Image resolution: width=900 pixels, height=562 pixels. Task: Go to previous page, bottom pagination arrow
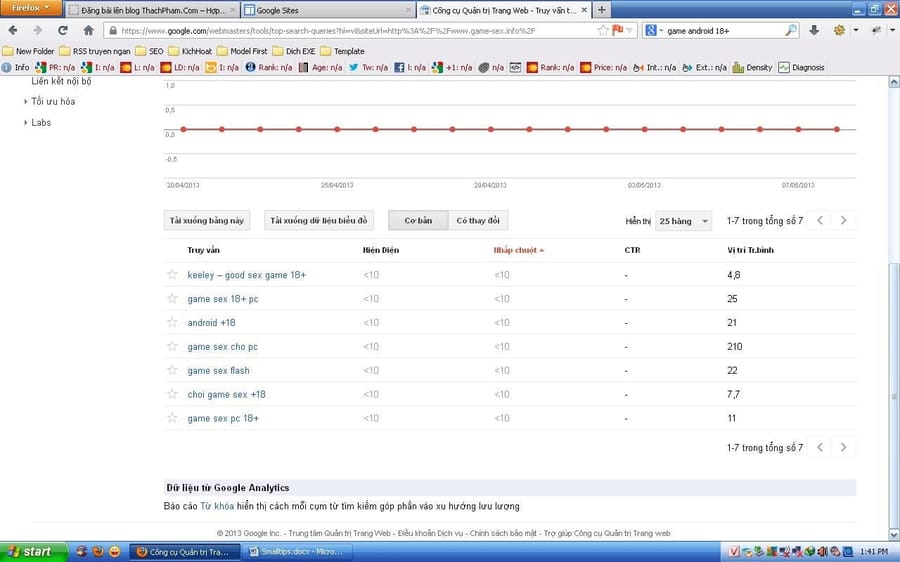coord(820,447)
